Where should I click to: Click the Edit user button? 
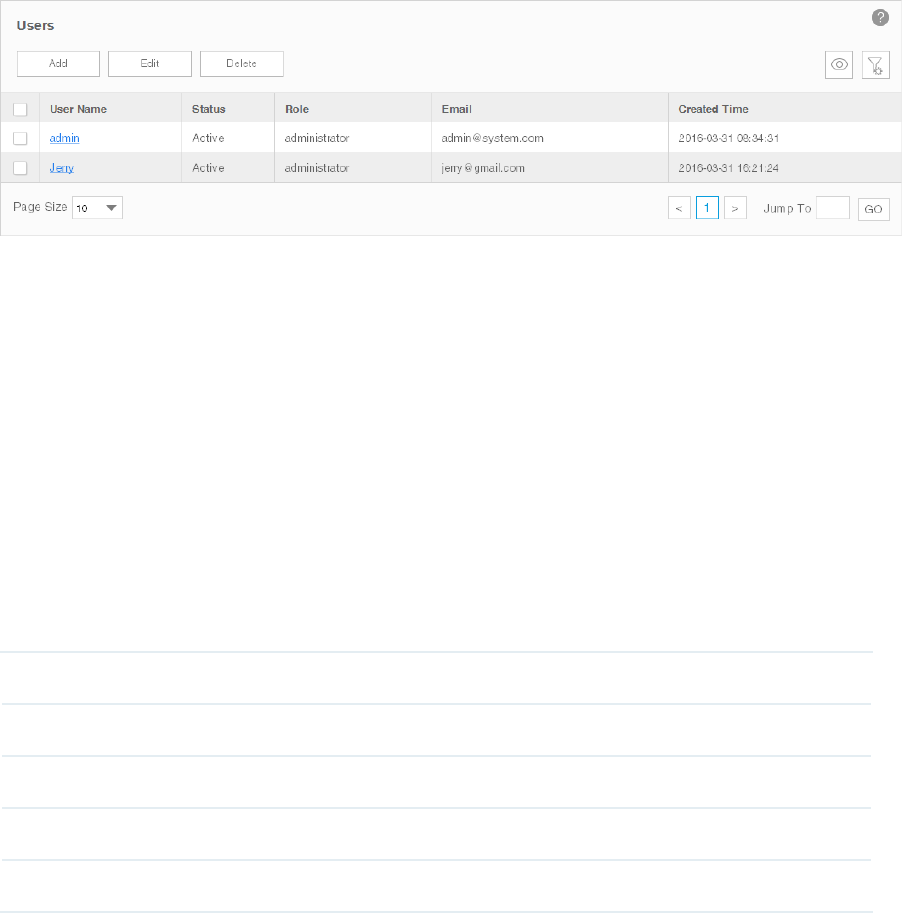coord(150,63)
